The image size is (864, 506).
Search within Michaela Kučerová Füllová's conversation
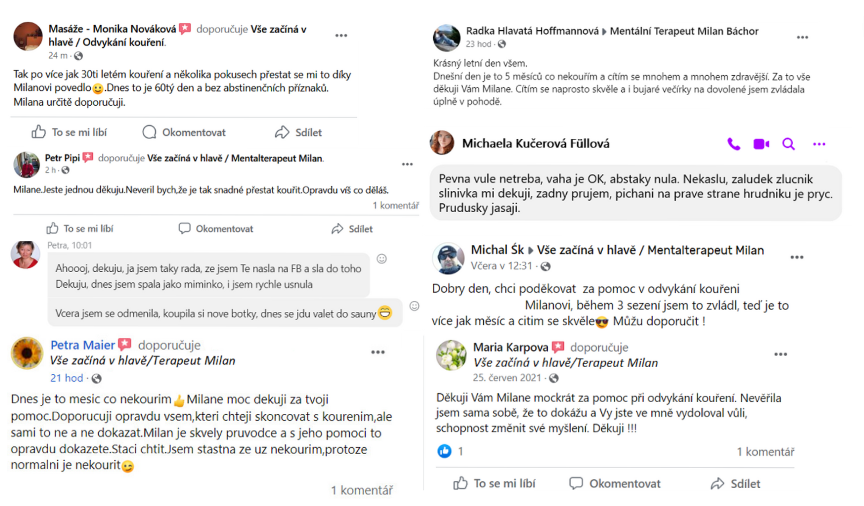789,144
